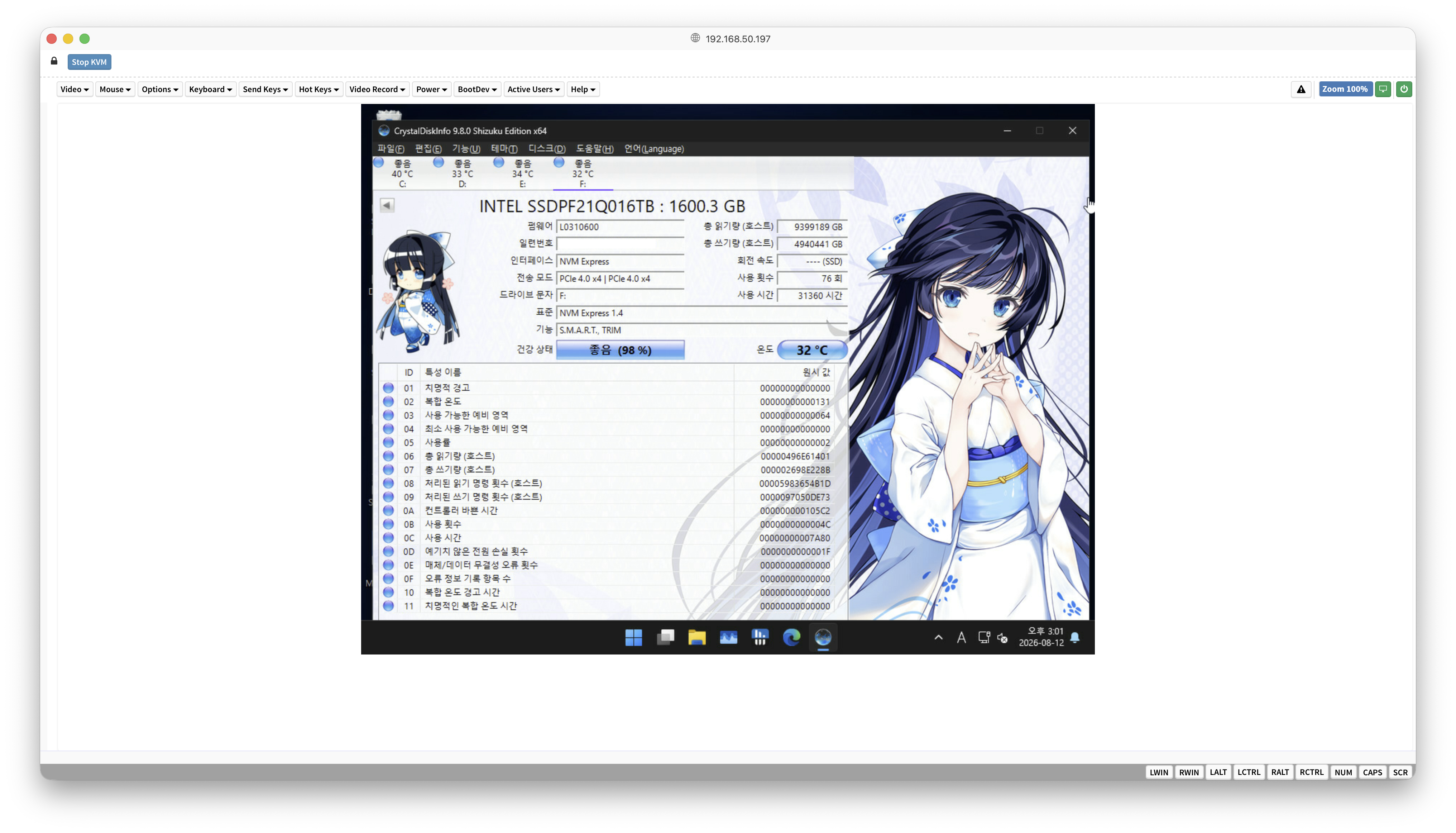Click the empty serial number field
The image size is (1456, 833).
pyautogui.click(x=620, y=244)
